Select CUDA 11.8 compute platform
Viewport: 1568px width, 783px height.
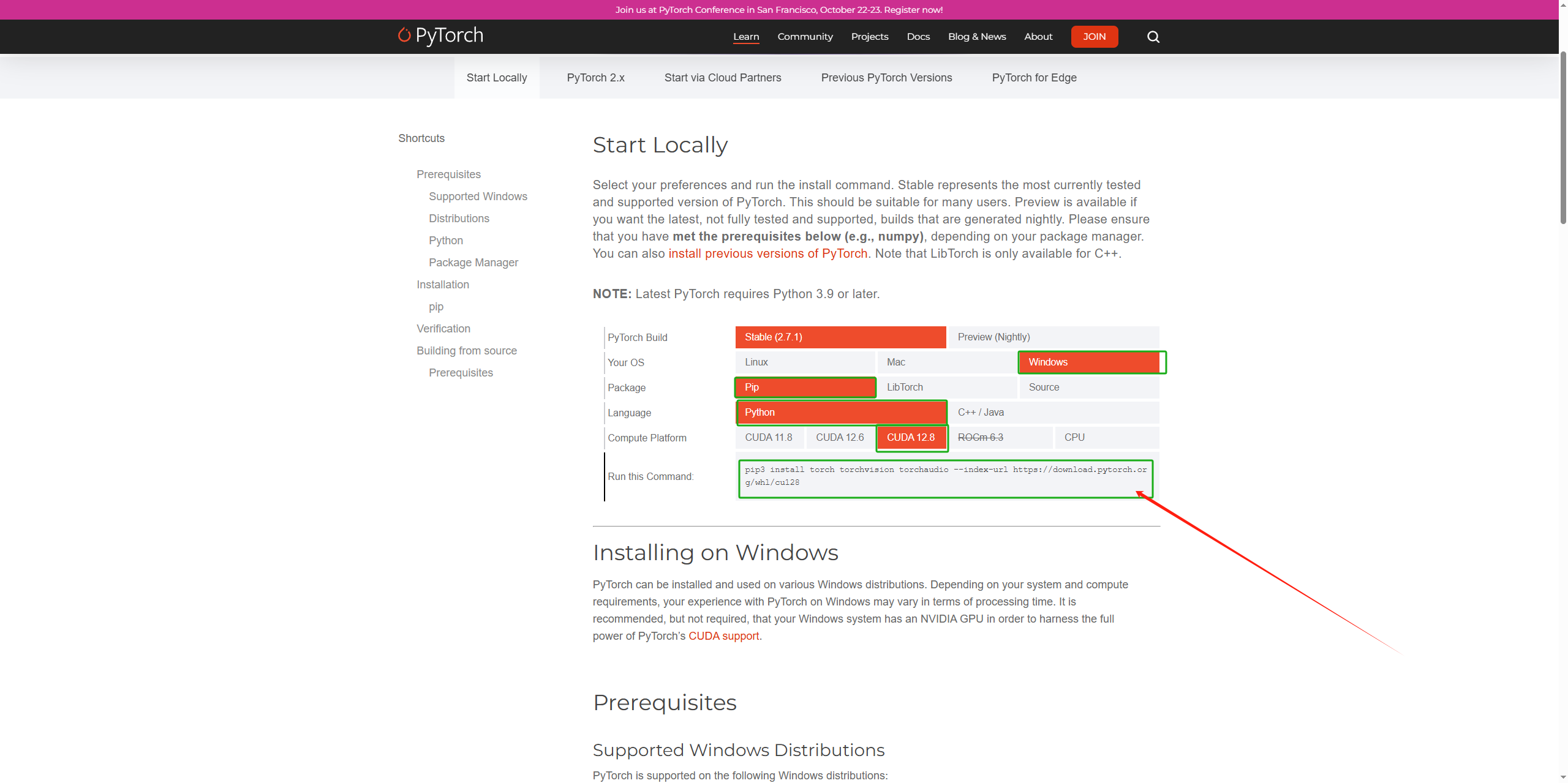pos(769,438)
